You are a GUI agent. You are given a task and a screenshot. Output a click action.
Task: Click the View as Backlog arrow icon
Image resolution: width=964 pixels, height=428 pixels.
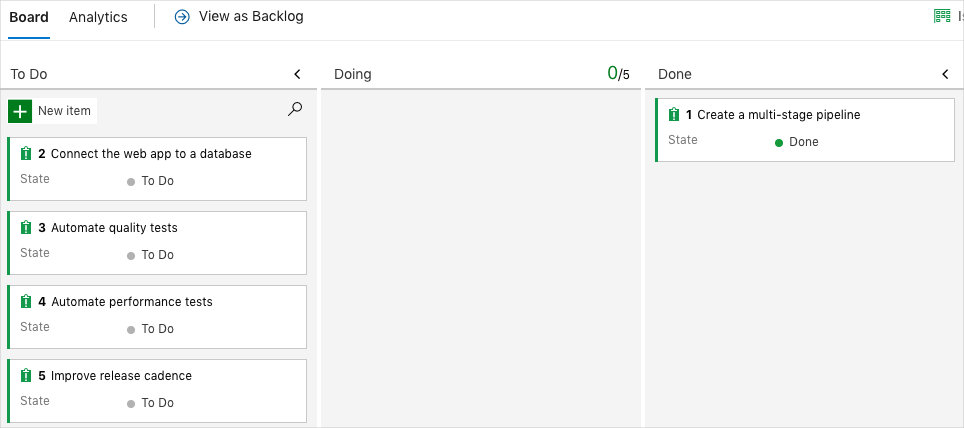(x=182, y=17)
